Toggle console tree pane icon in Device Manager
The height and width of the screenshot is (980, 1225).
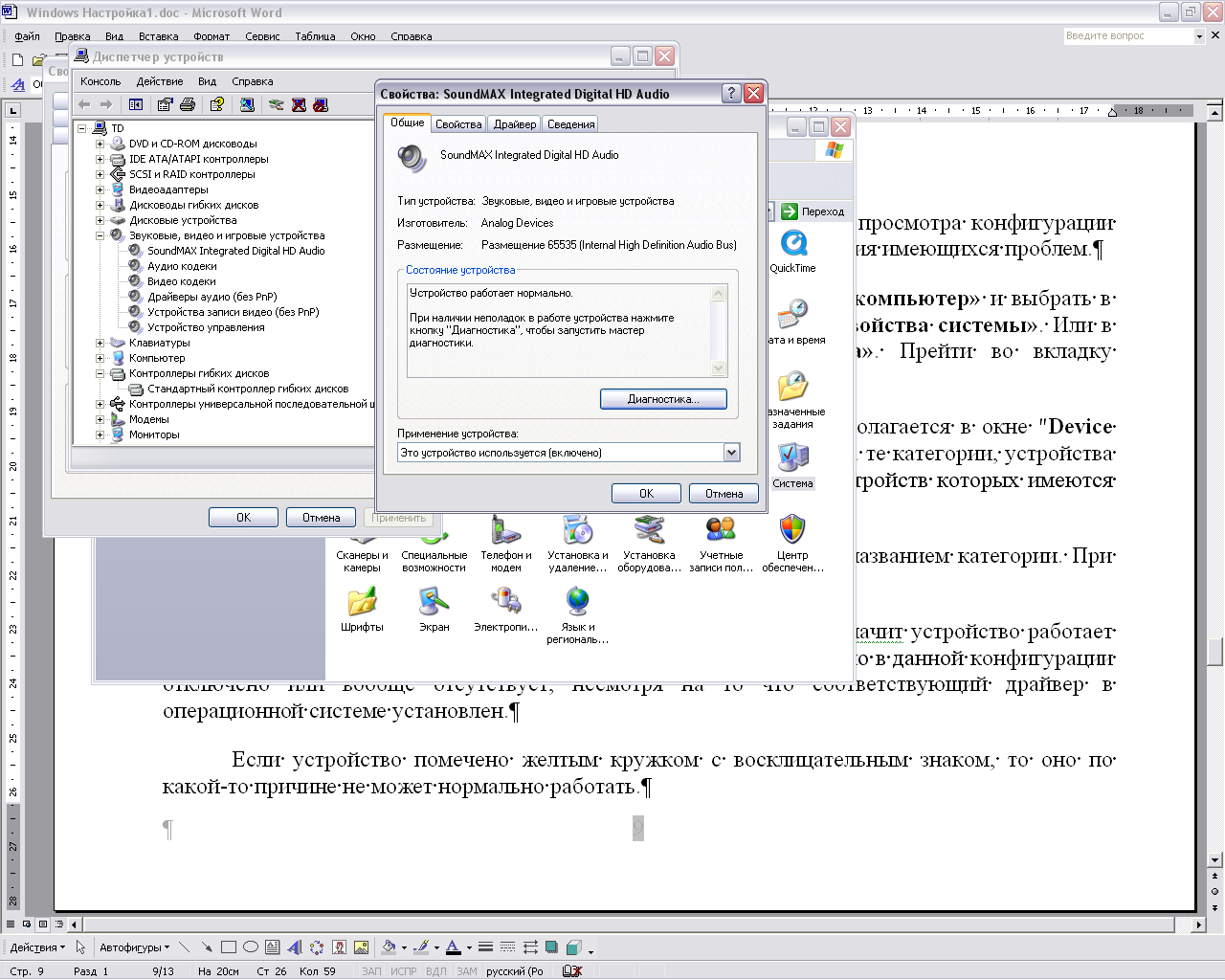point(136,104)
